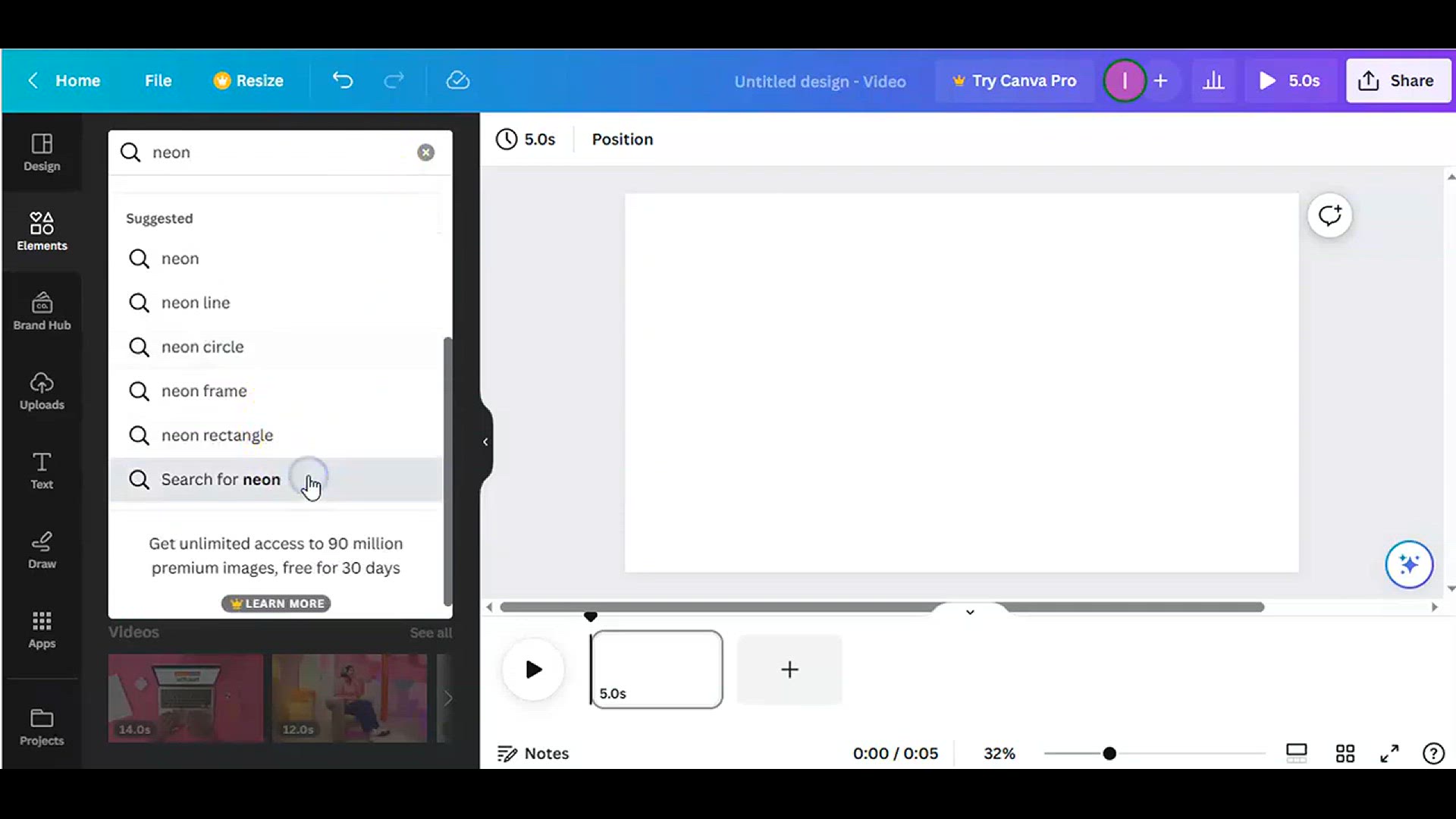
Task: Click the timeline playhead marker
Action: click(591, 617)
